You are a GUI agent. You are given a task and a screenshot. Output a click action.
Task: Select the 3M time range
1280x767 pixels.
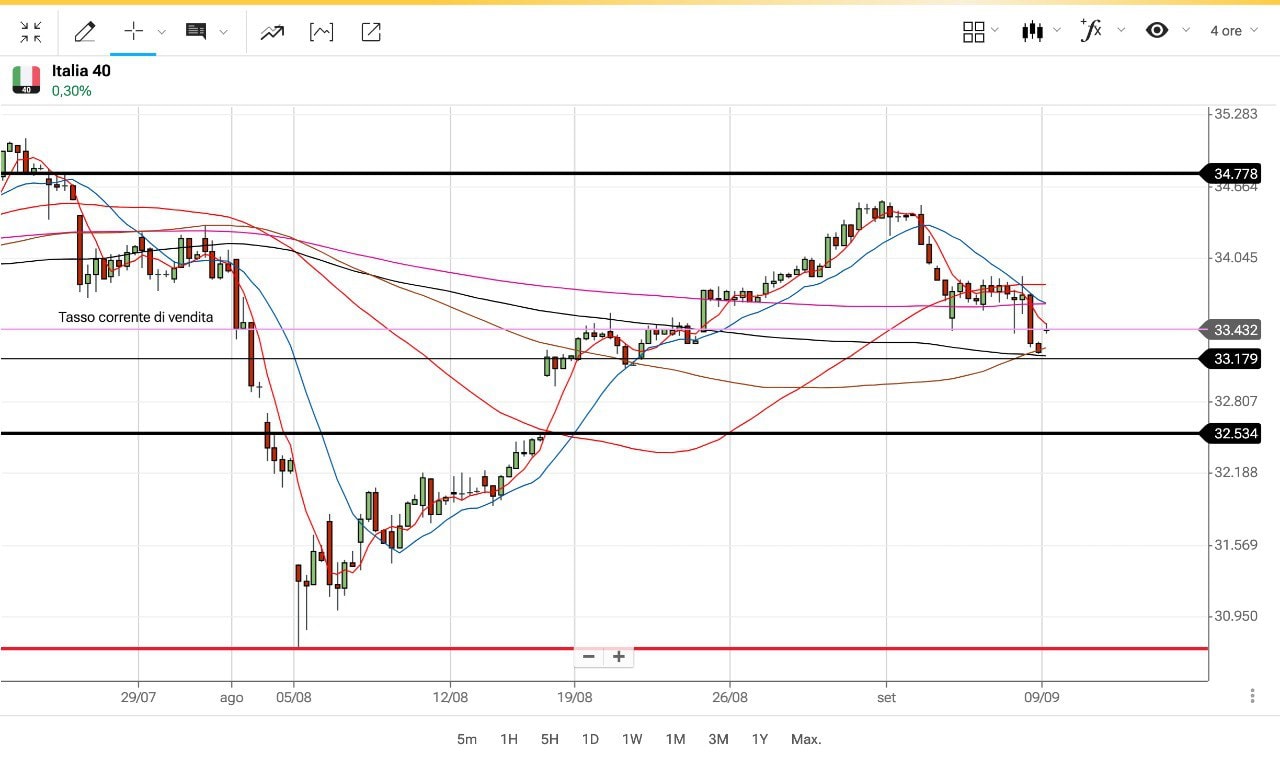point(718,739)
